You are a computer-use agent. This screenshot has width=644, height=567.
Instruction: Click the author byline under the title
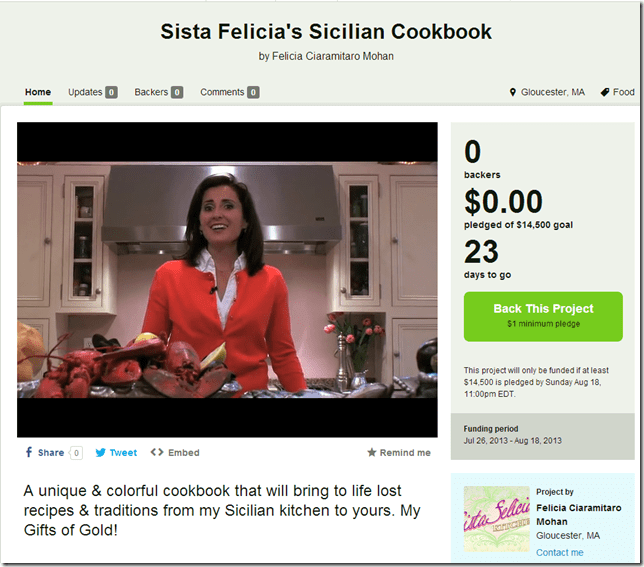click(326, 56)
